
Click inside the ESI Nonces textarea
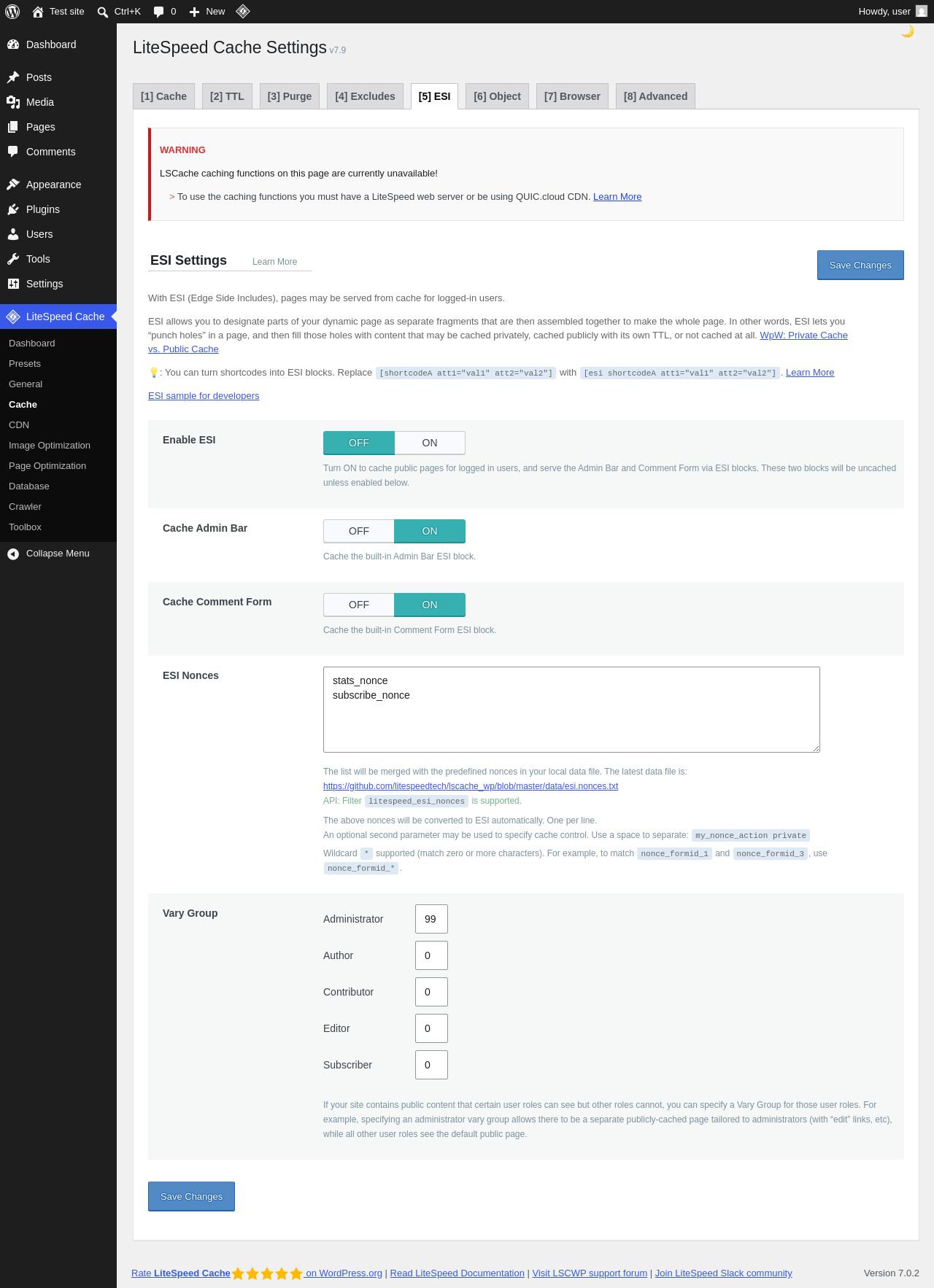571,710
